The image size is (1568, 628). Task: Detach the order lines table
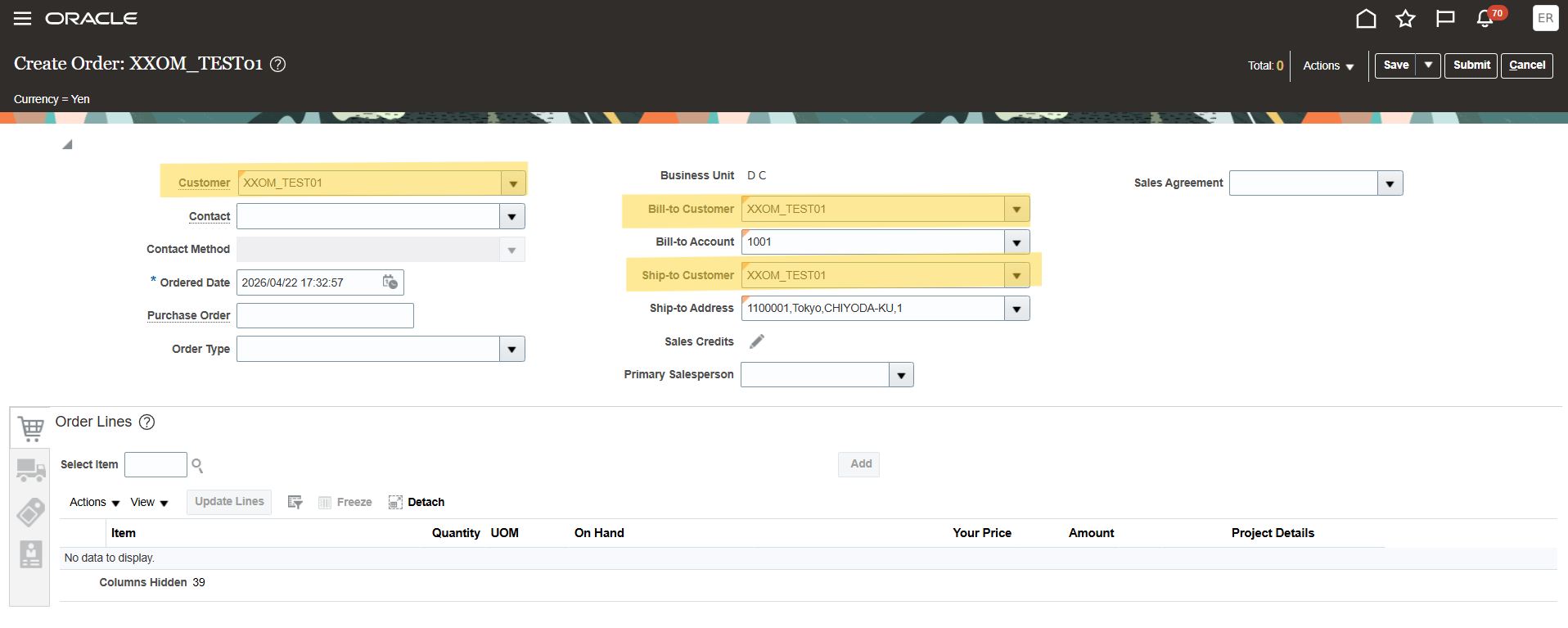click(x=417, y=502)
